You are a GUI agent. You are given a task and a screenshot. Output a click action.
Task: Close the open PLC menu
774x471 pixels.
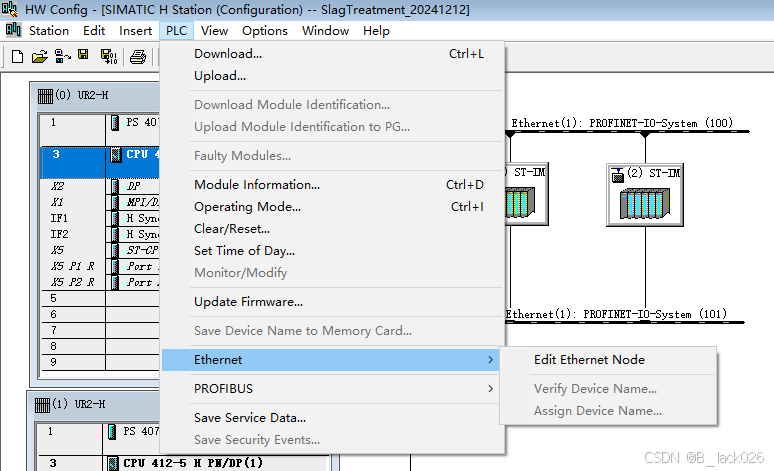tap(176, 31)
